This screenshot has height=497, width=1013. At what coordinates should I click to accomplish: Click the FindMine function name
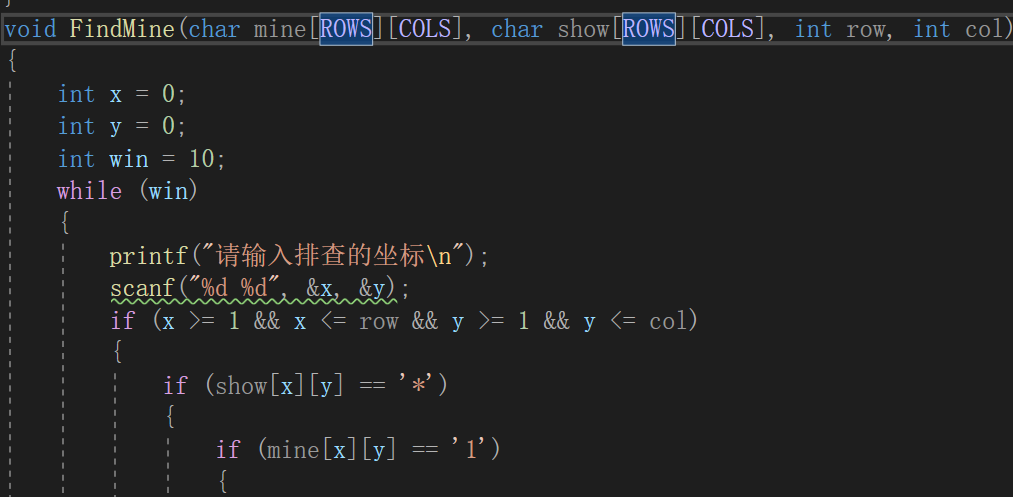(x=122, y=29)
